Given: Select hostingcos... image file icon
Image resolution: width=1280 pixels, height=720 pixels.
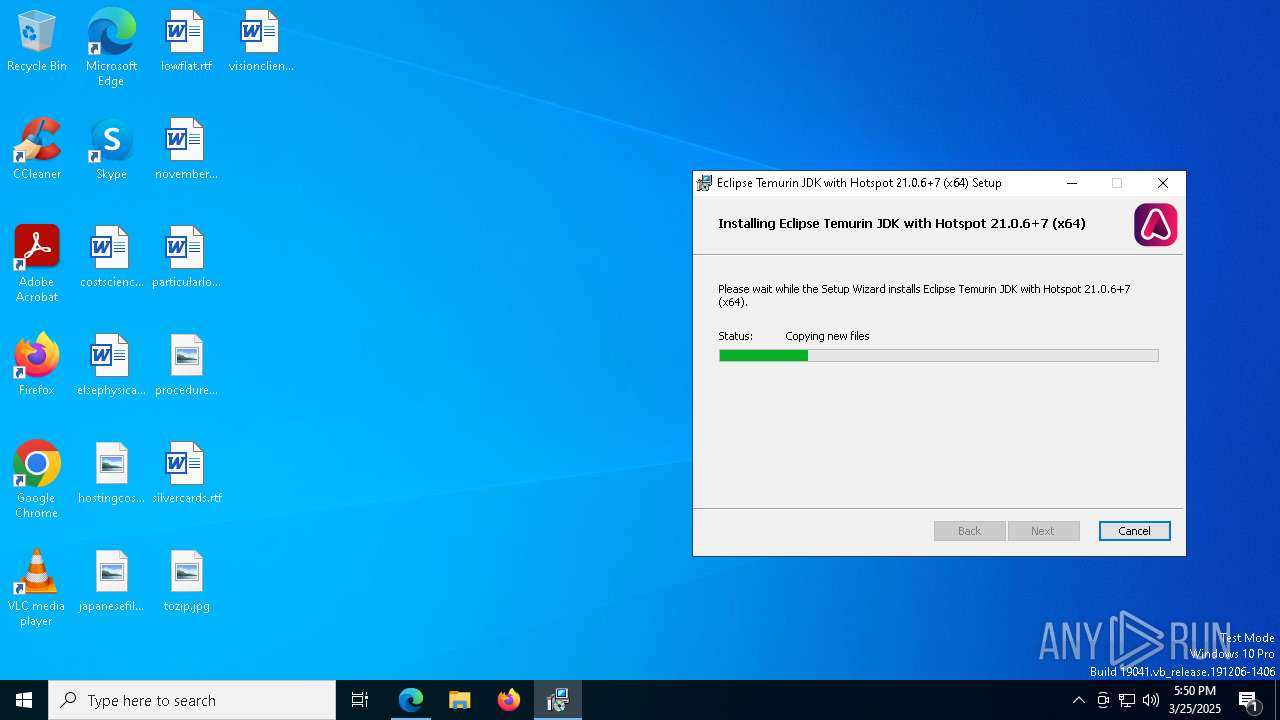Looking at the screenshot, I should (111, 474).
